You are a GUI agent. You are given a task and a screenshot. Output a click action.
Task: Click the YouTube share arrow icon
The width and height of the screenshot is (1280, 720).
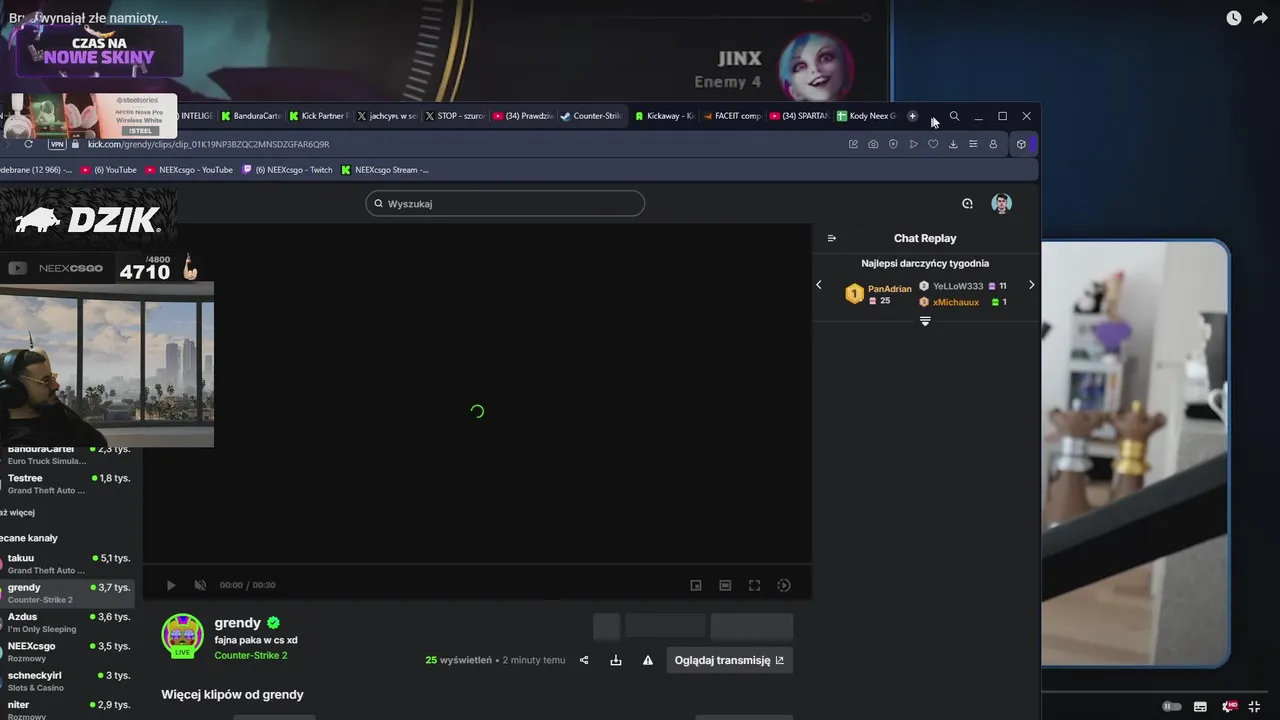1260,18
